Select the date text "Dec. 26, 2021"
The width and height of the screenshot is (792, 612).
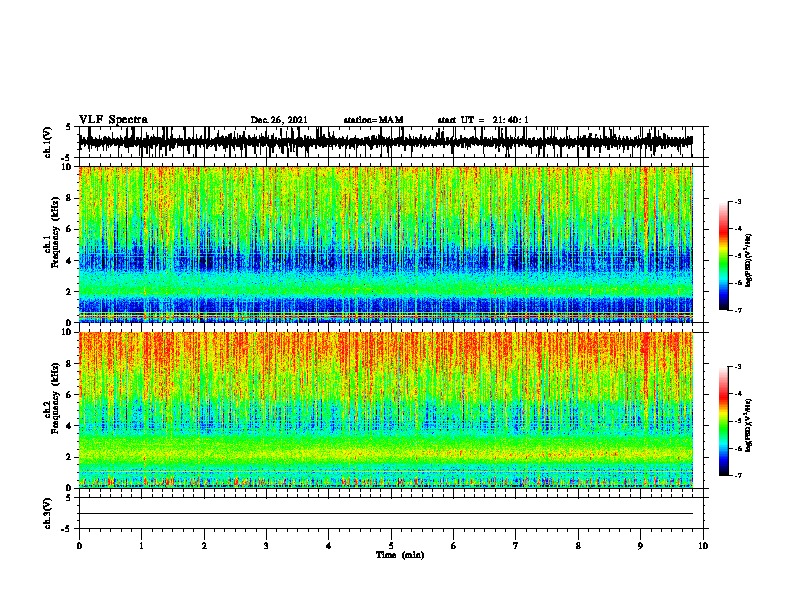[x=279, y=120]
